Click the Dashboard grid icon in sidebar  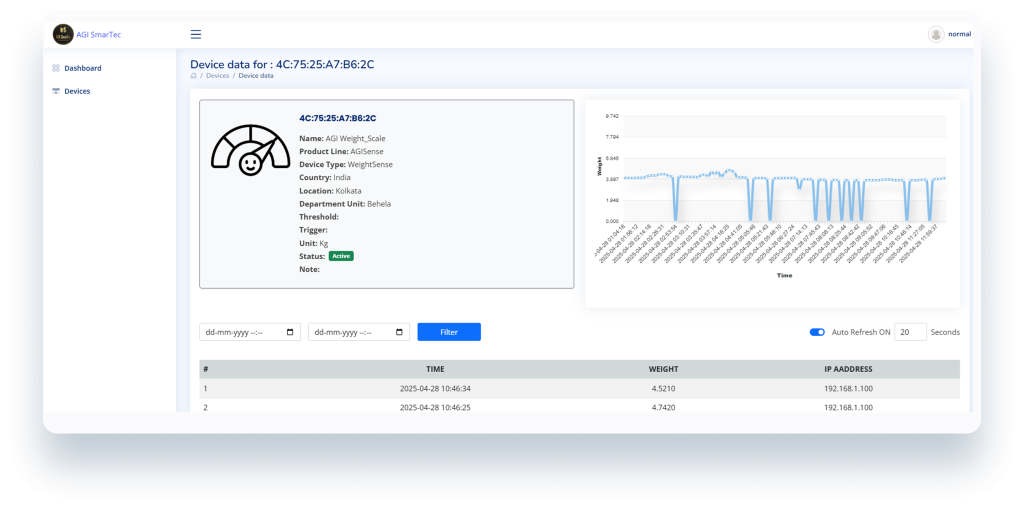coord(56,68)
